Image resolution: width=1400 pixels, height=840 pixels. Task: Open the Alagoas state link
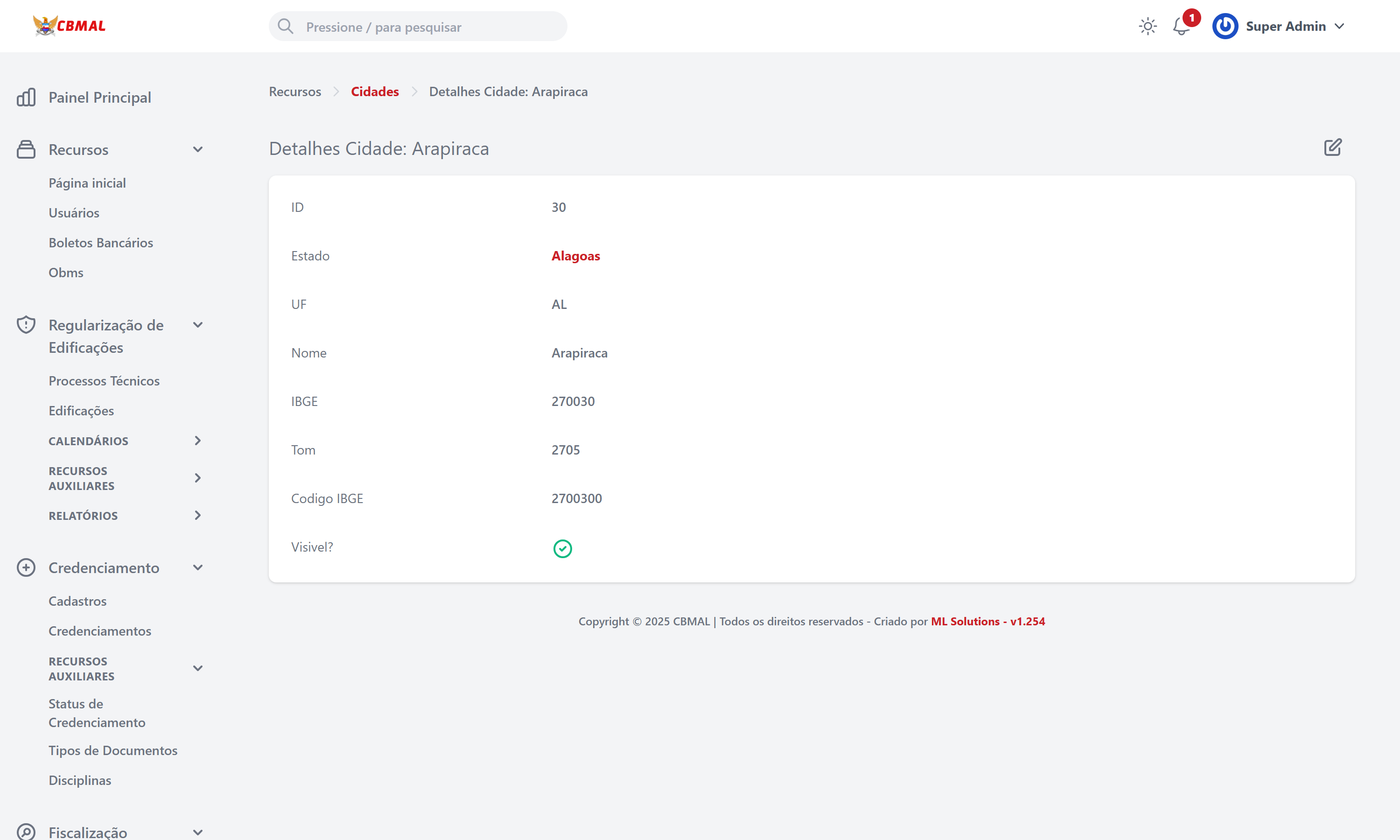click(575, 256)
